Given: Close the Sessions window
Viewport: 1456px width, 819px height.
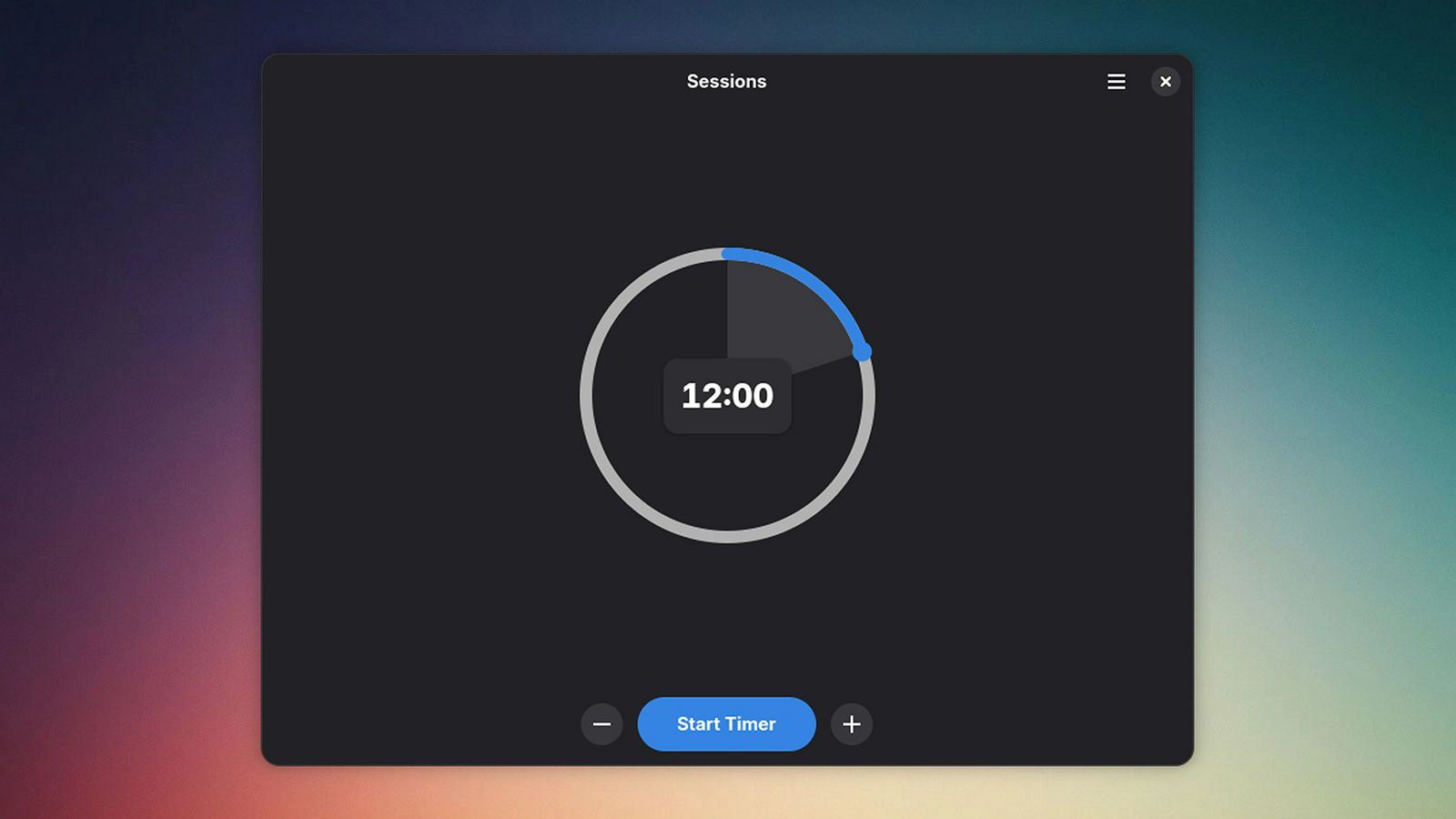Looking at the screenshot, I should coord(1165,82).
